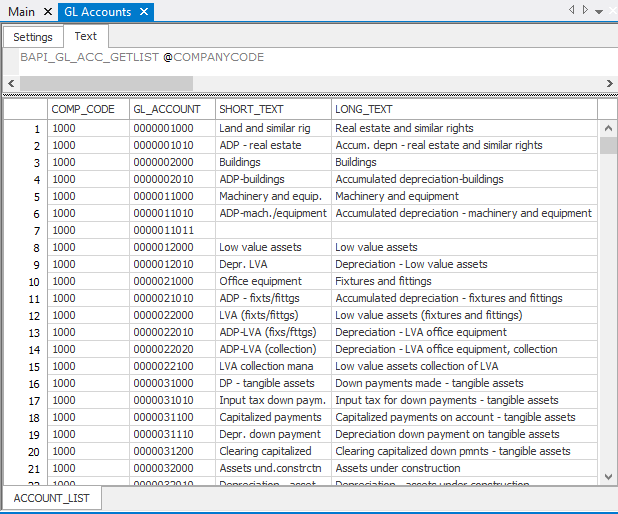Sort by the LONG_TEXT column header
Image resolution: width=618 pixels, height=514 pixels.
(464, 109)
